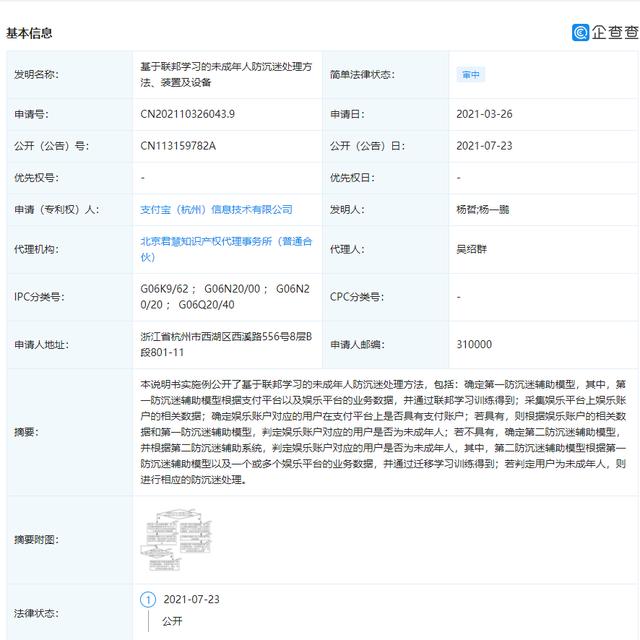Viewport: 640px width, 640px height.
Task: Click the 申请人邮编 label
Action: pyautogui.click(x=357, y=344)
